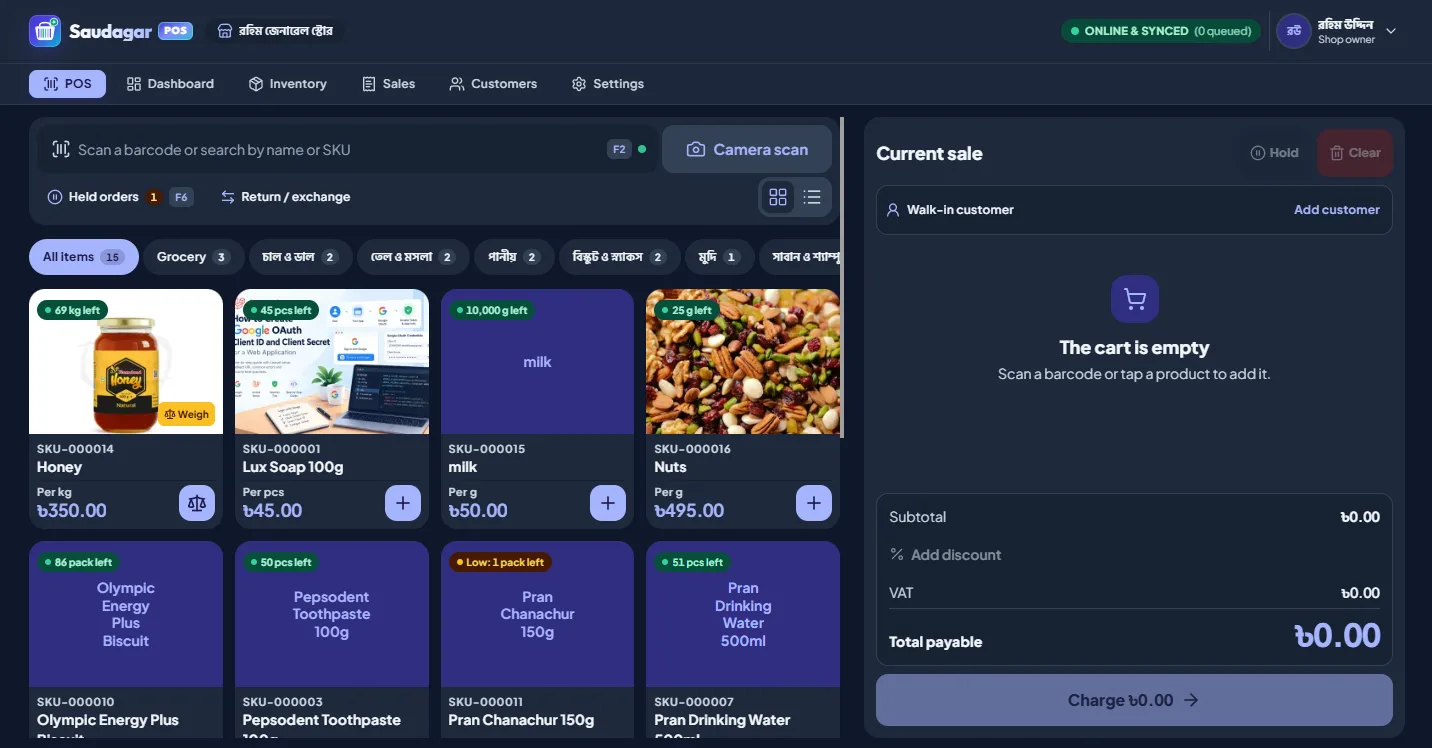Add milk to cart with plus button
Image resolution: width=1432 pixels, height=748 pixels.
point(608,503)
